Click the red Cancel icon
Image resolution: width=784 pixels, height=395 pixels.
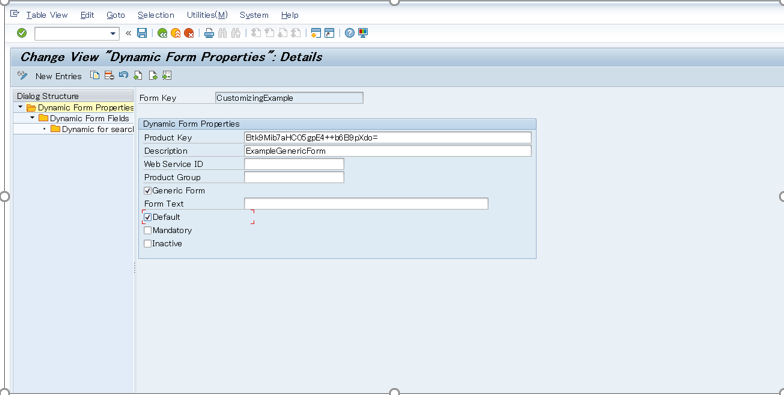[x=189, y=33]
